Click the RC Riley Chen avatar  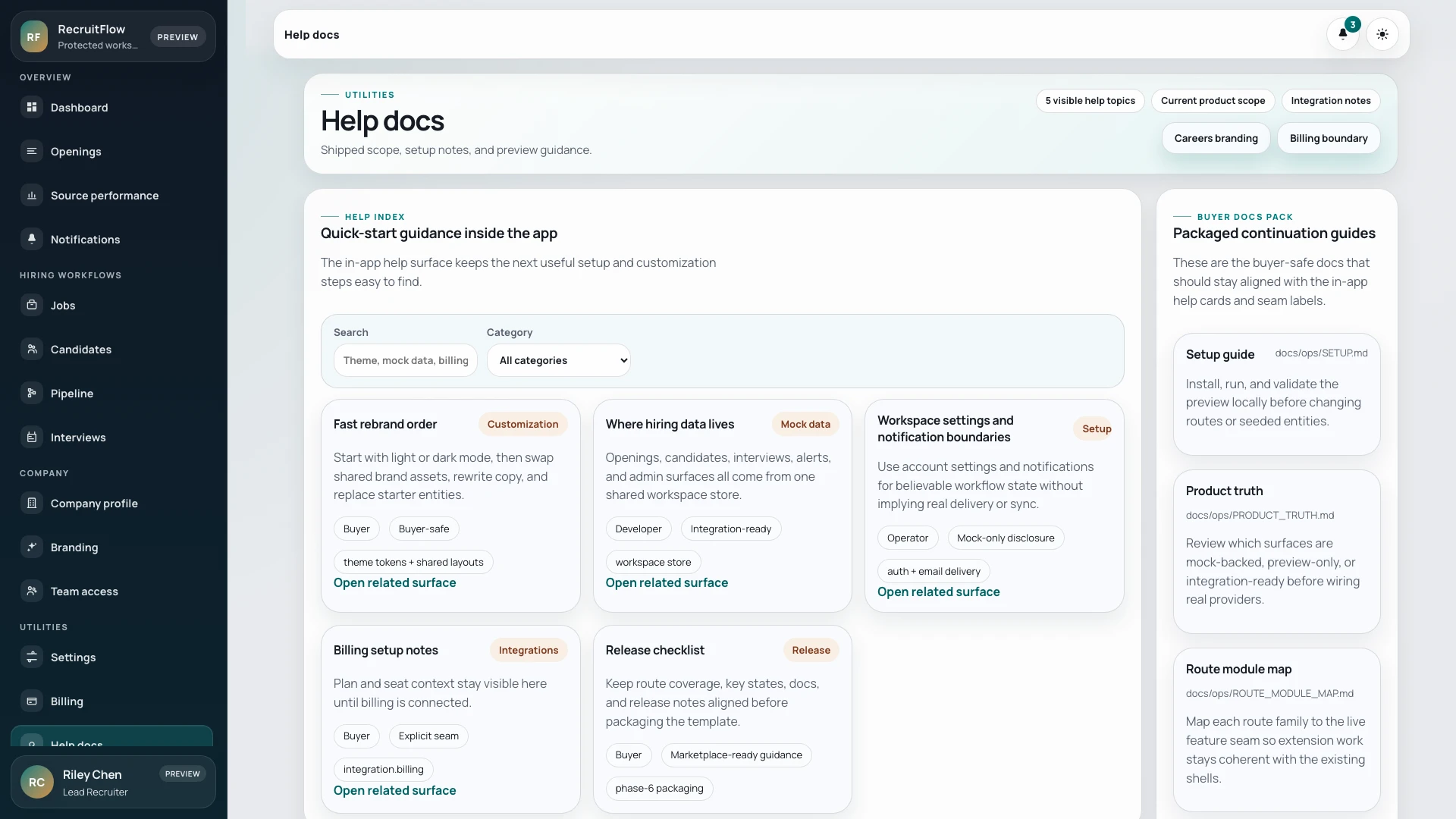(x=37, y=782)
